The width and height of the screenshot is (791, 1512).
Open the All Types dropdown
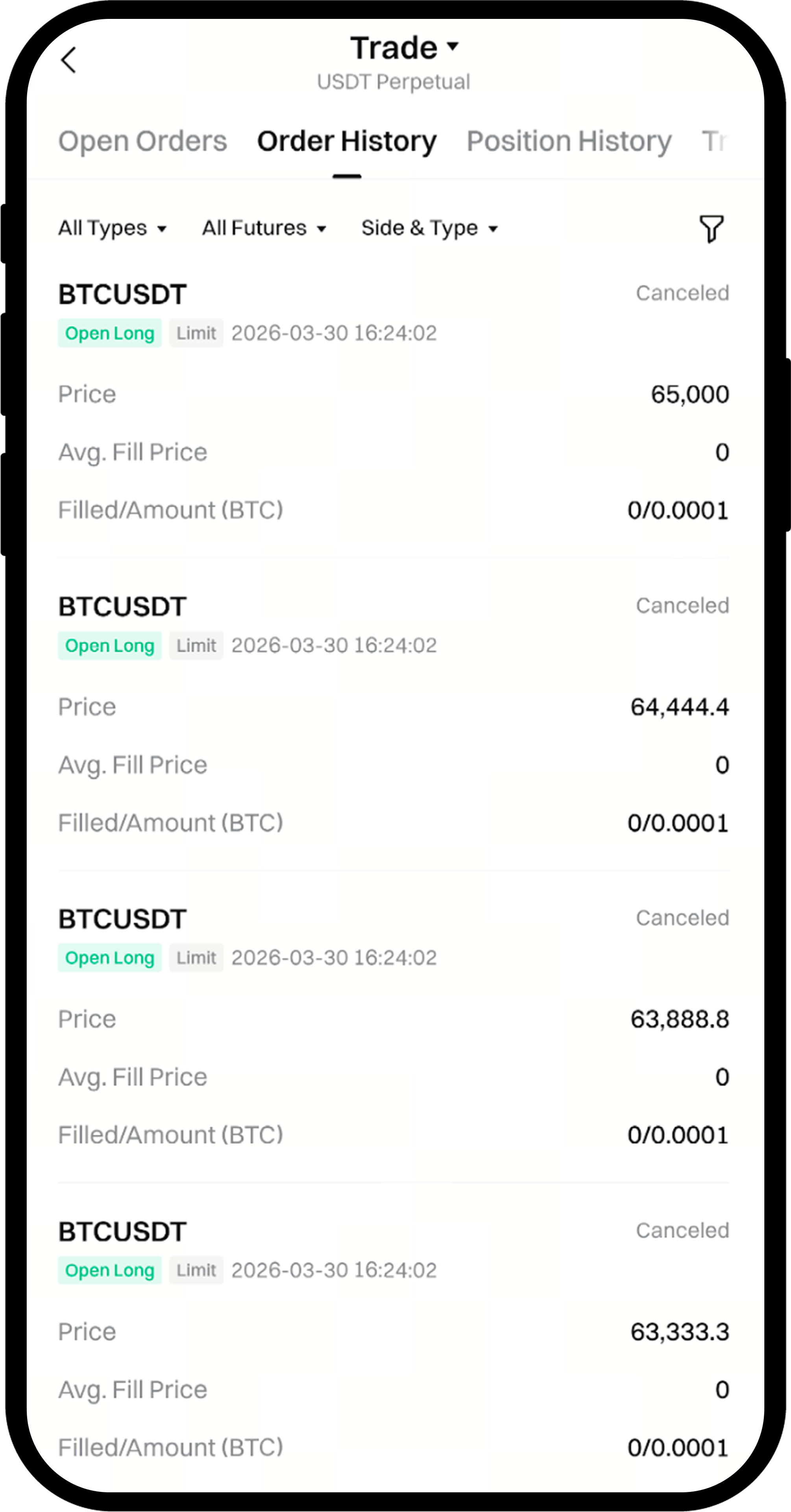(112, 228)
